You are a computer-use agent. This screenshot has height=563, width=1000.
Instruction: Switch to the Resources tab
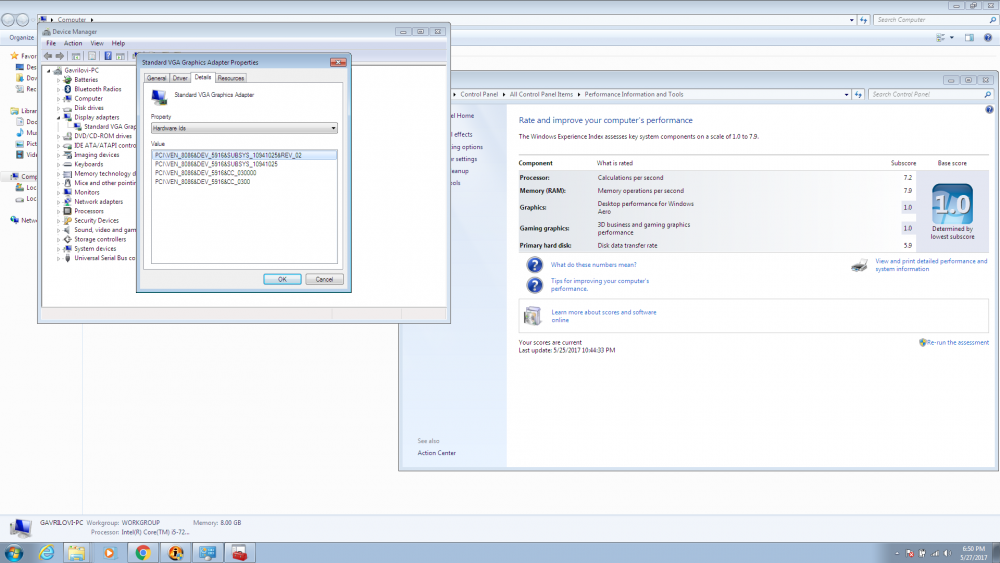point(231,78)
